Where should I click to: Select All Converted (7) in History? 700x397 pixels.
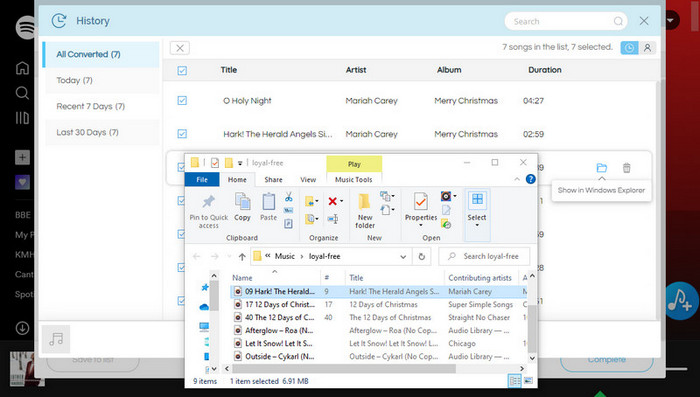[x=101, y=54]
